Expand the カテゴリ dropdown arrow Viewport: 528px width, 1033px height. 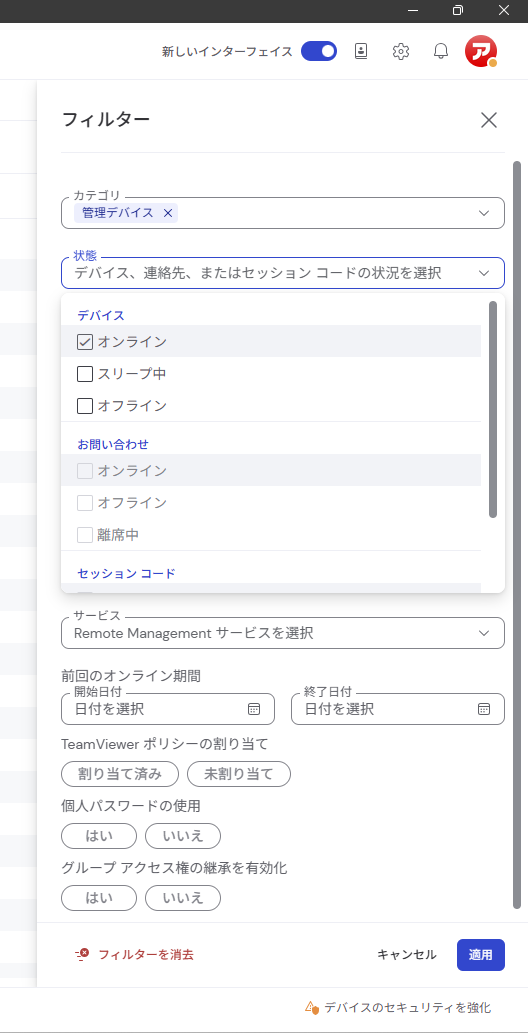pyautogui.click(x=484, y=213)
